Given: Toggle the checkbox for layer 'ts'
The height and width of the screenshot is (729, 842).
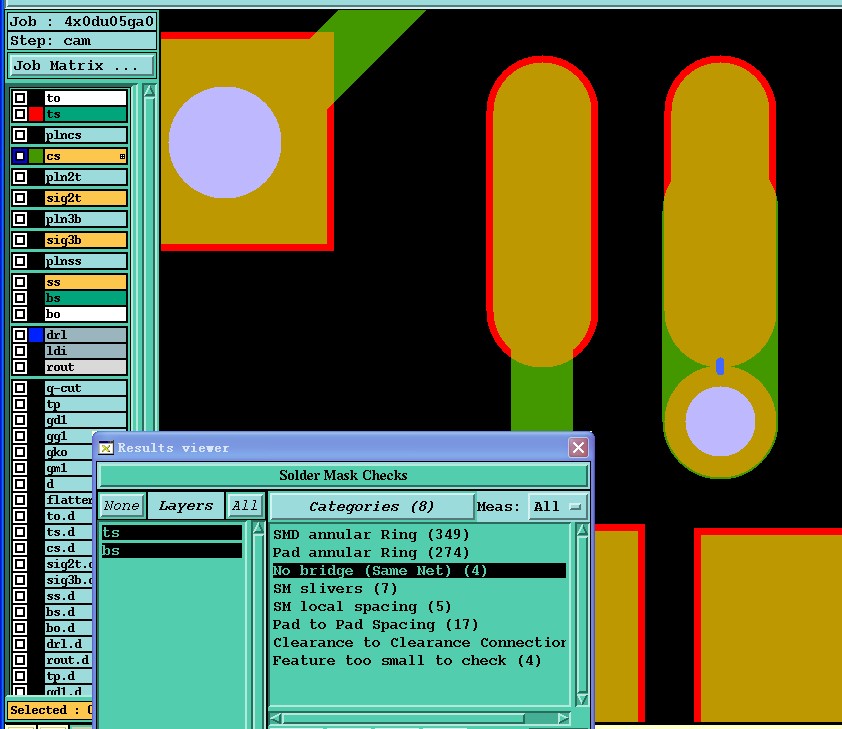Looking at the screenshot, I should 20,114.
